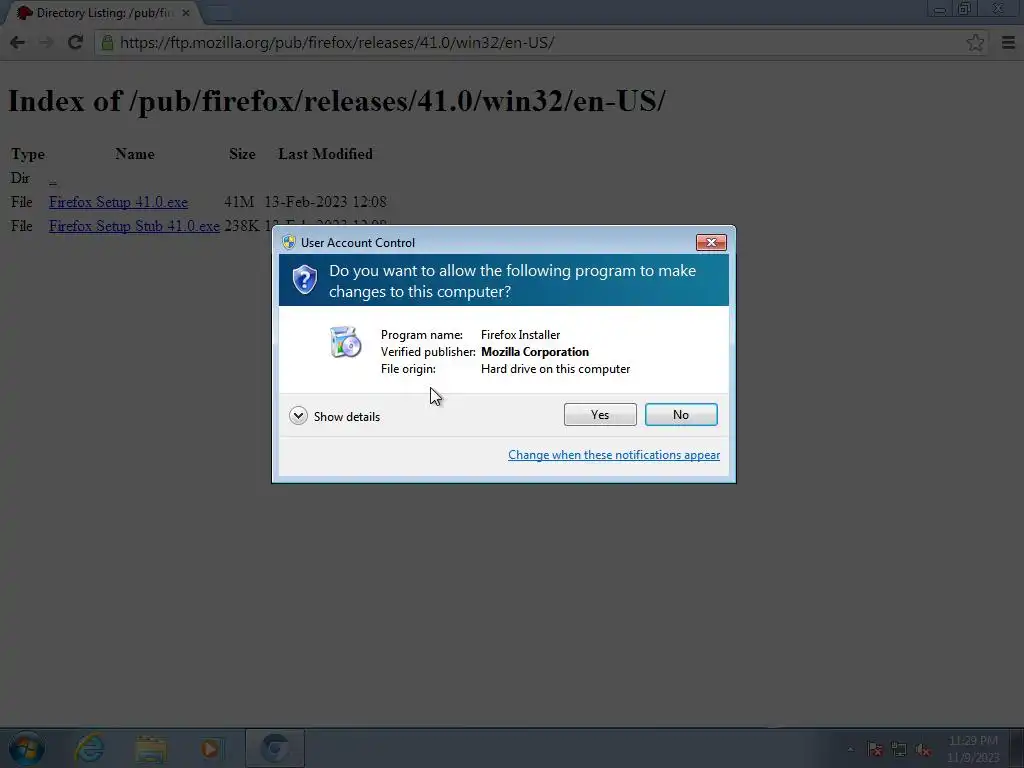The image size is (1024, 768).
Task: Open Firefox Setup 41.0.exe link
Action: 118,202
